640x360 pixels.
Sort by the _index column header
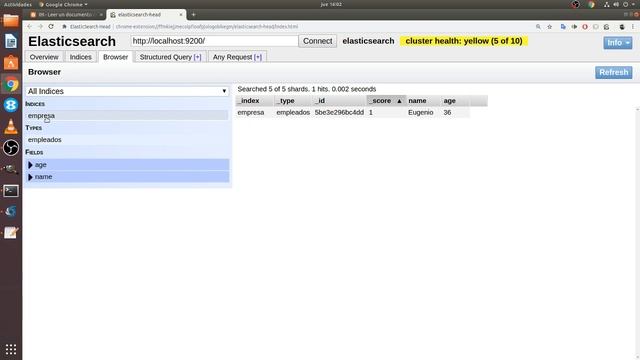254,101
